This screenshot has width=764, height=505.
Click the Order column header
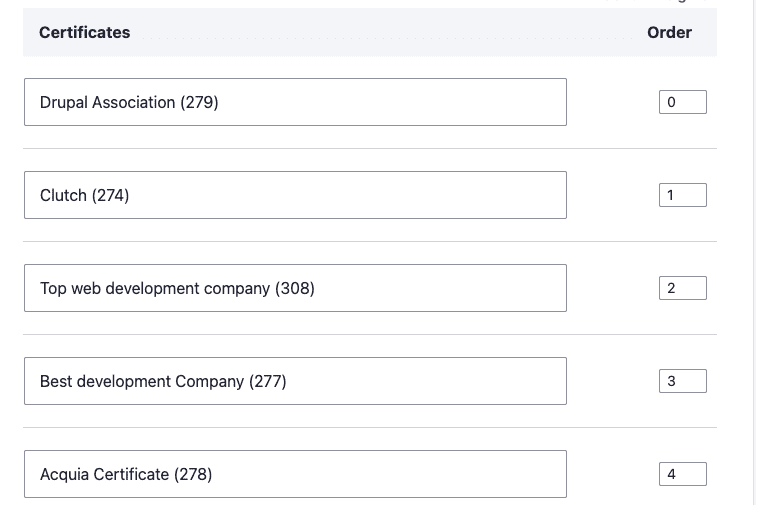(x=669, y=33)
